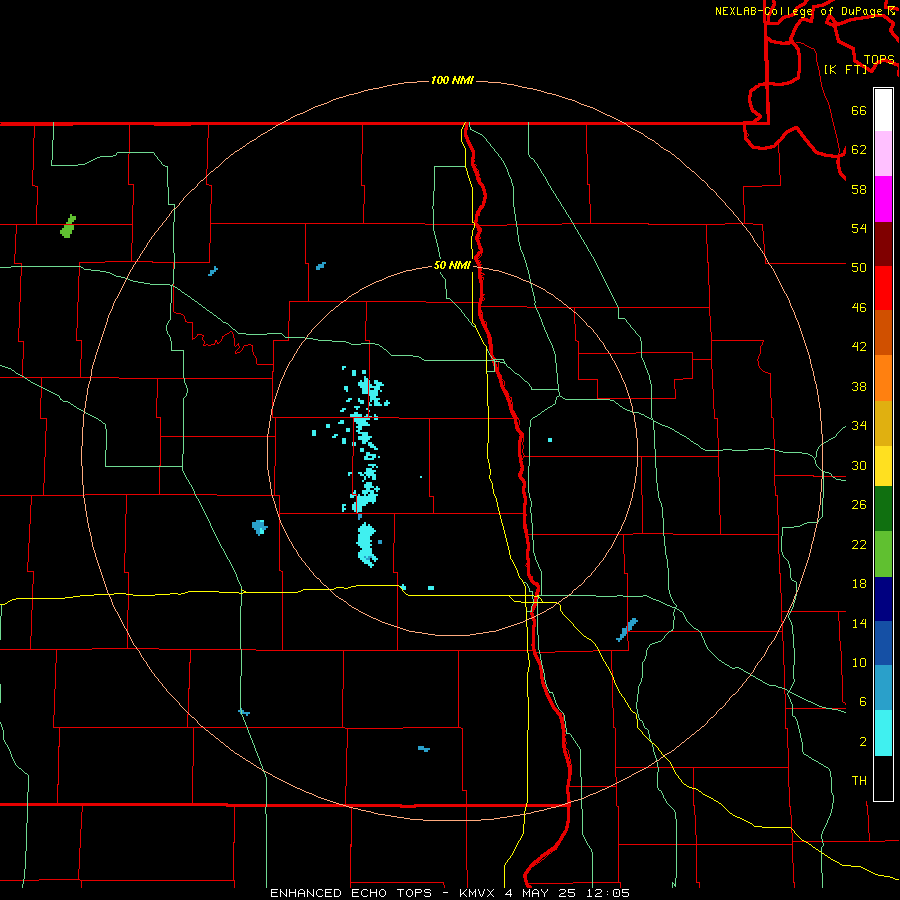Click the legend value 18

[x=859, y=584]
